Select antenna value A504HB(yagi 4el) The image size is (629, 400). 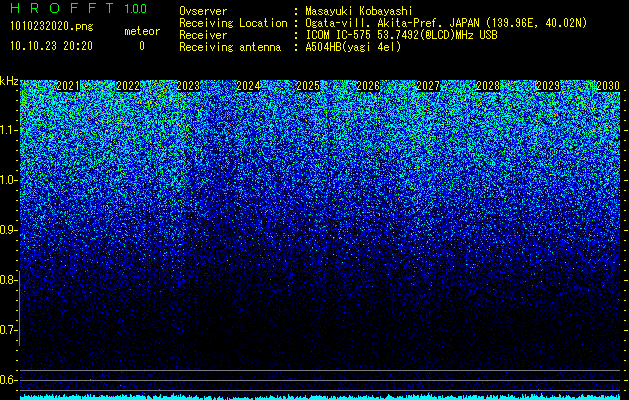353,47
